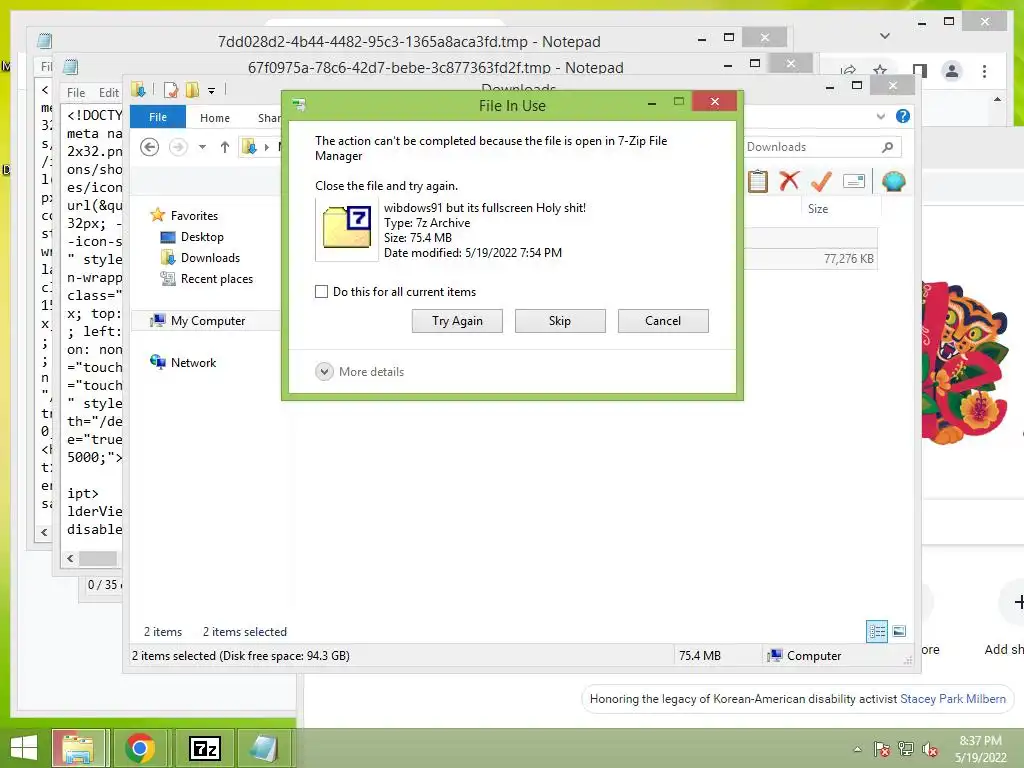The width and height of the screenshot is (1024, 768).
Task: Click the blue shell toolbar icon
Action: (x=893, y=181)
